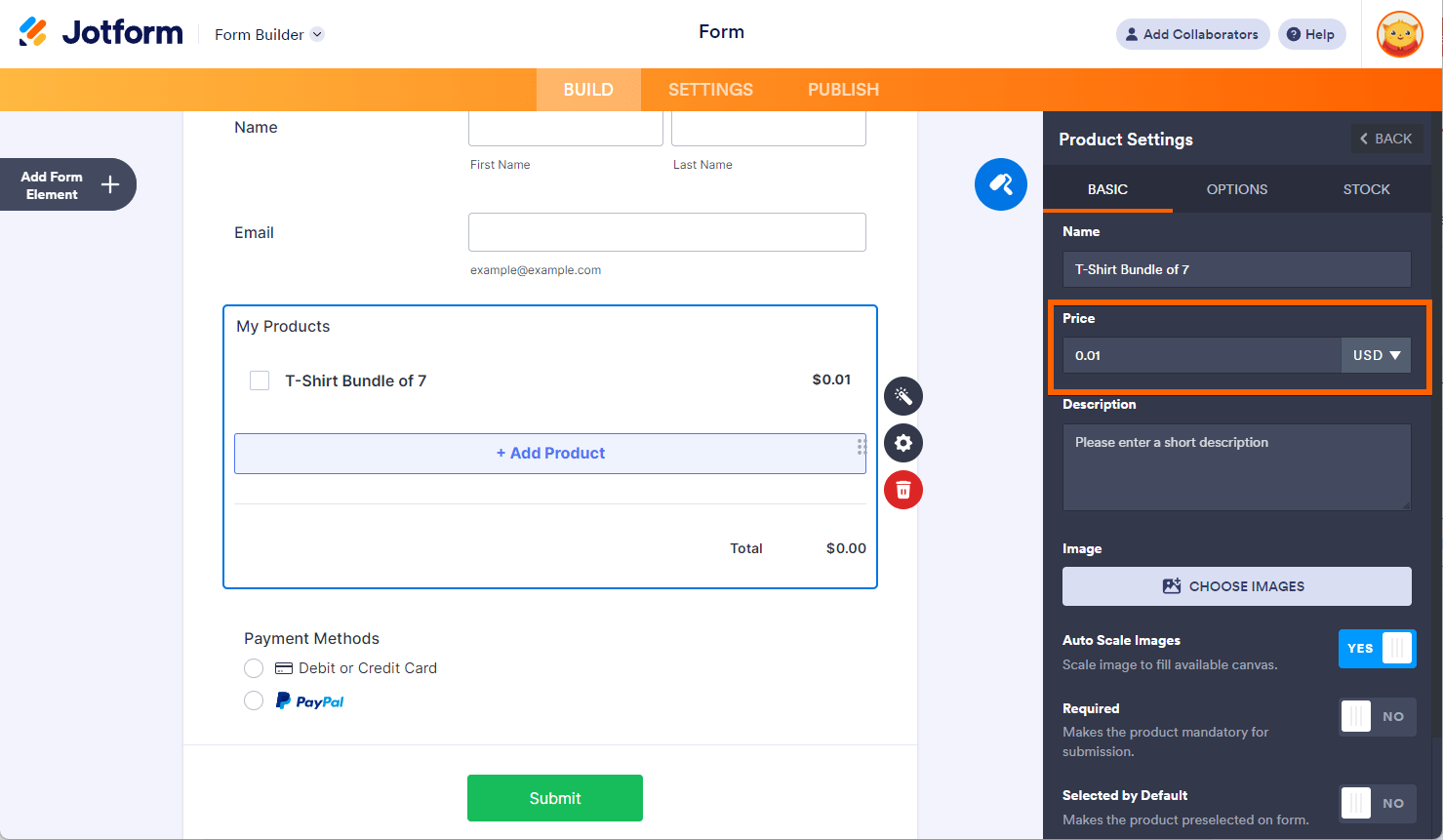Enable Selected by Default toggle
1443x840 pixels.
[x=1378, y=803]
